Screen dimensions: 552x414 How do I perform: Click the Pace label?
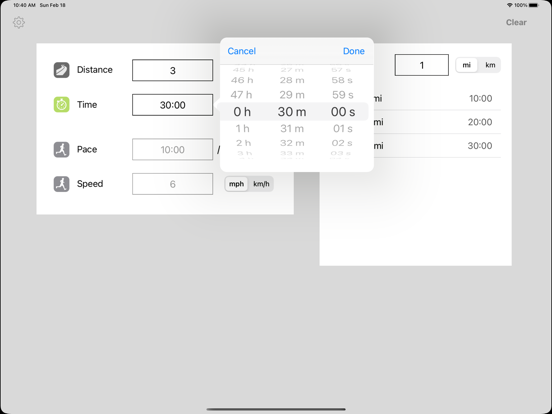tap(87, 149)
